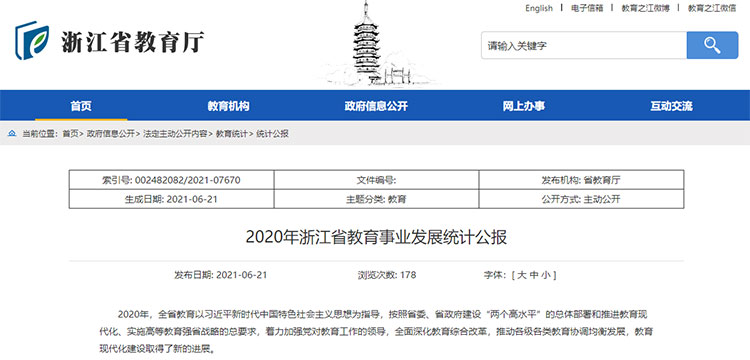
Task: Open the 电子信箱 link
Action: tap(587, 8)
